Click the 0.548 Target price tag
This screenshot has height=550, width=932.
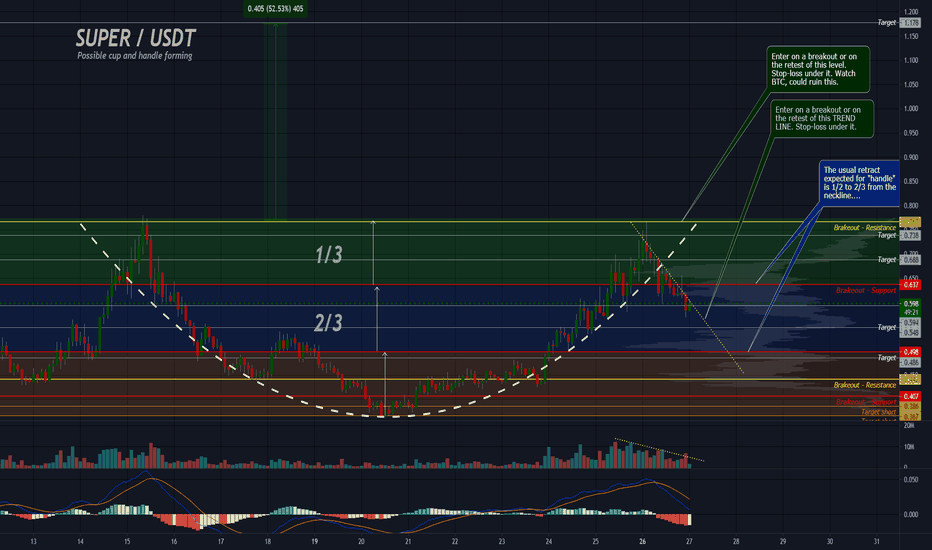tap(910, 332)
